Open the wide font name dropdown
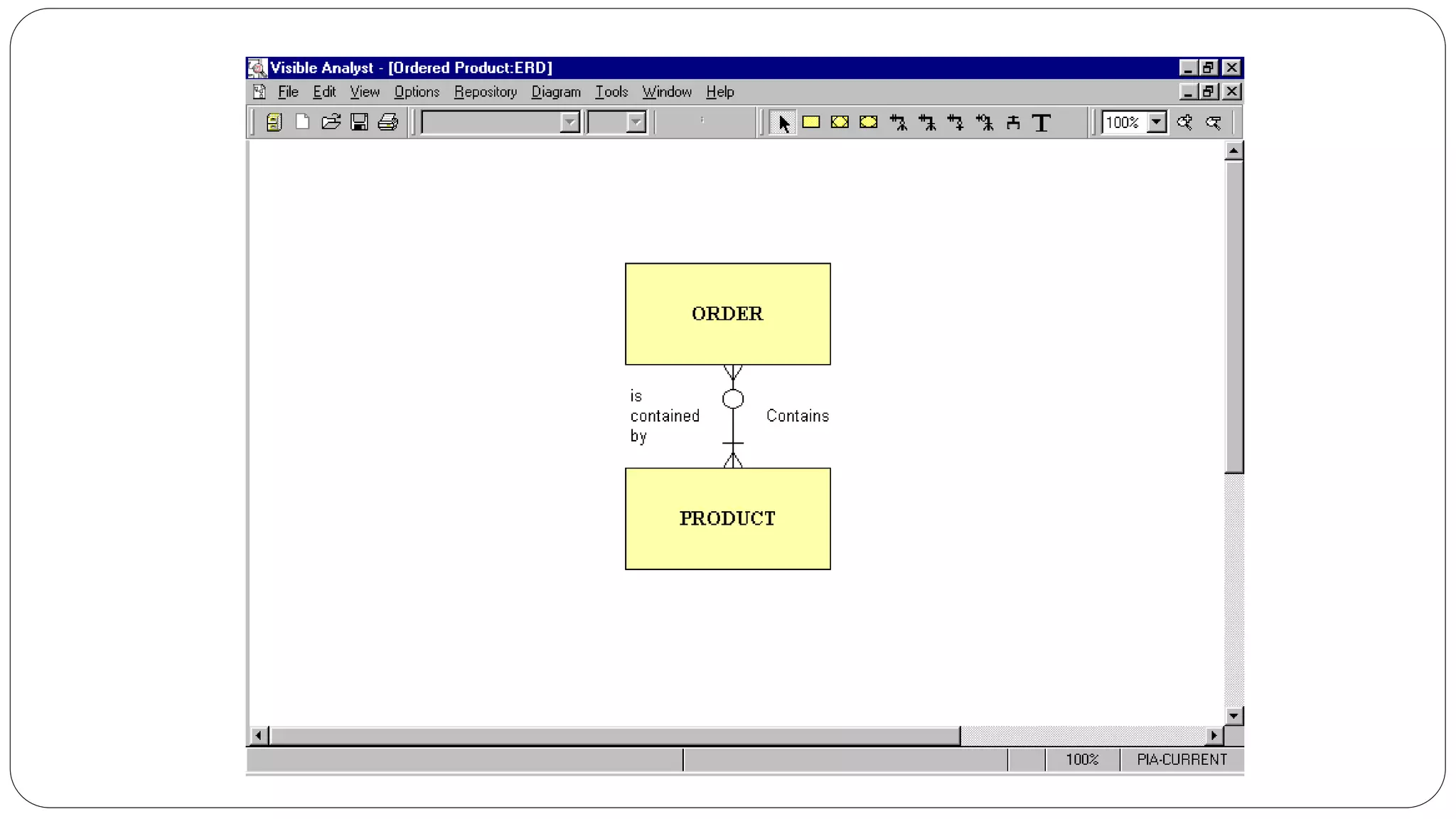 click(x=569, y=122)
